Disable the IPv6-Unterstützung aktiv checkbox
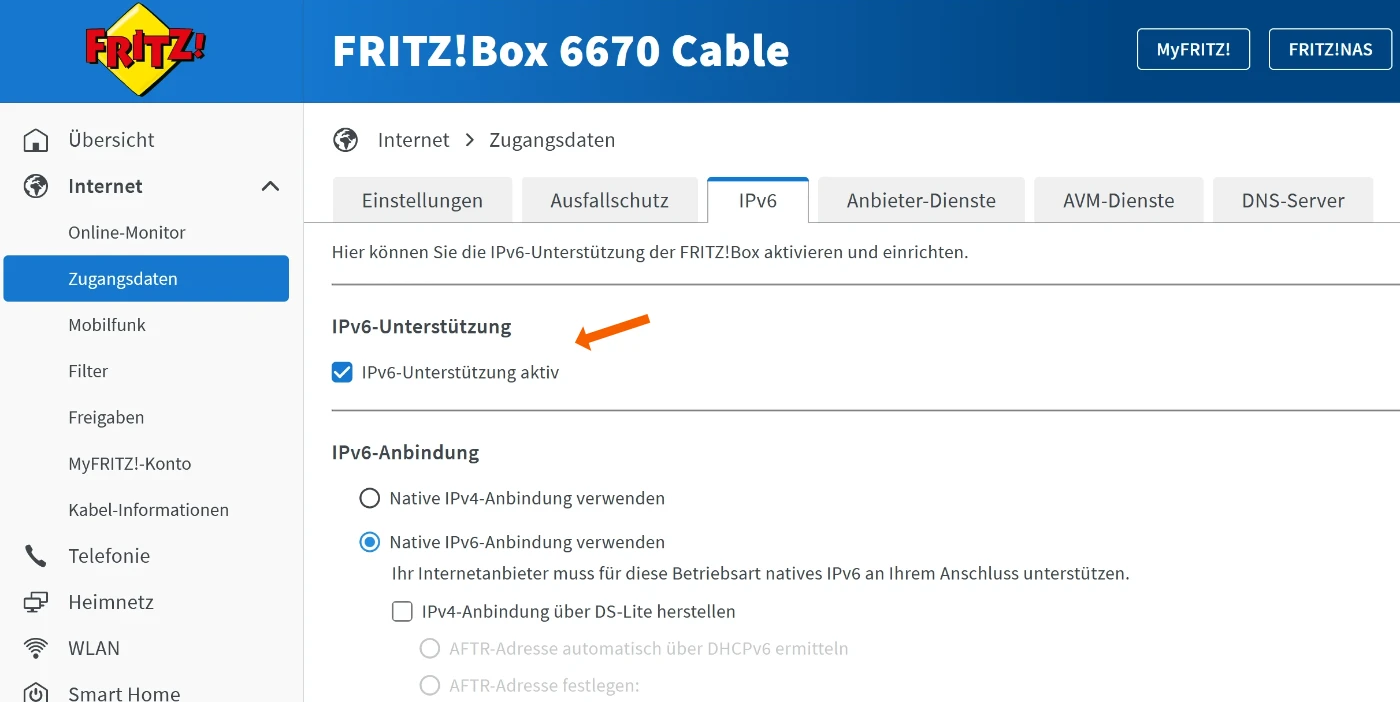The width and height of the screenshot is (1400, 702). tap(342, 371)
